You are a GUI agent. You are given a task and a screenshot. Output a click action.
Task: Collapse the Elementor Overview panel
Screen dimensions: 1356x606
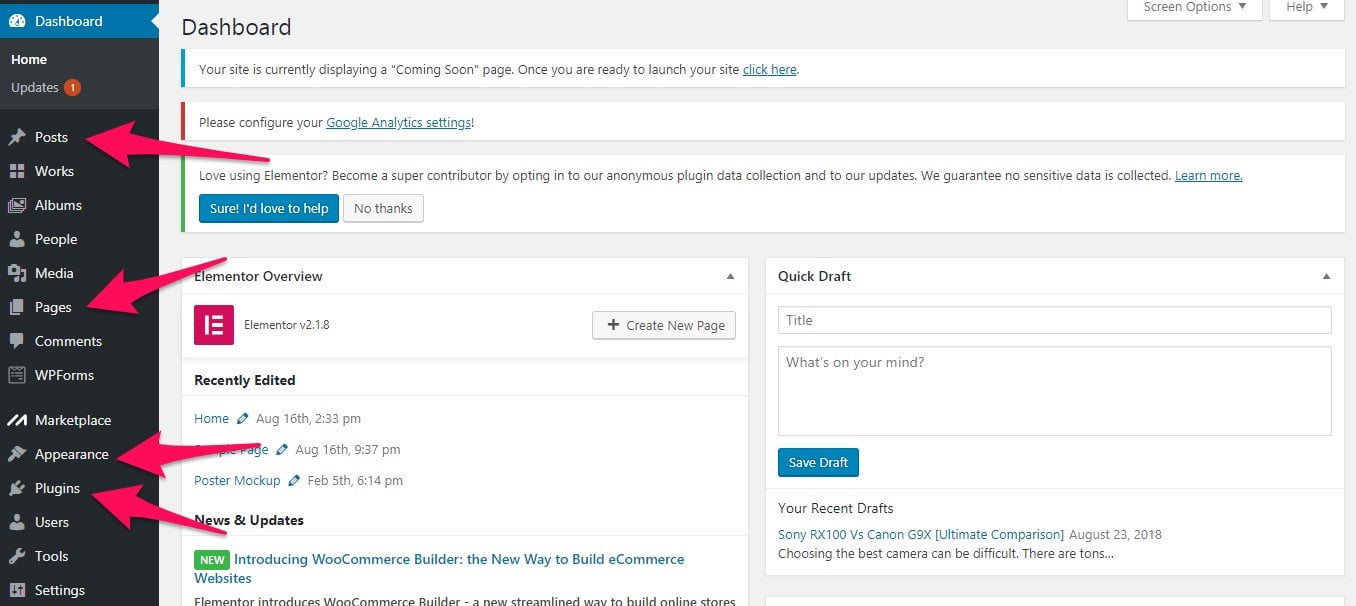(730, 276)
